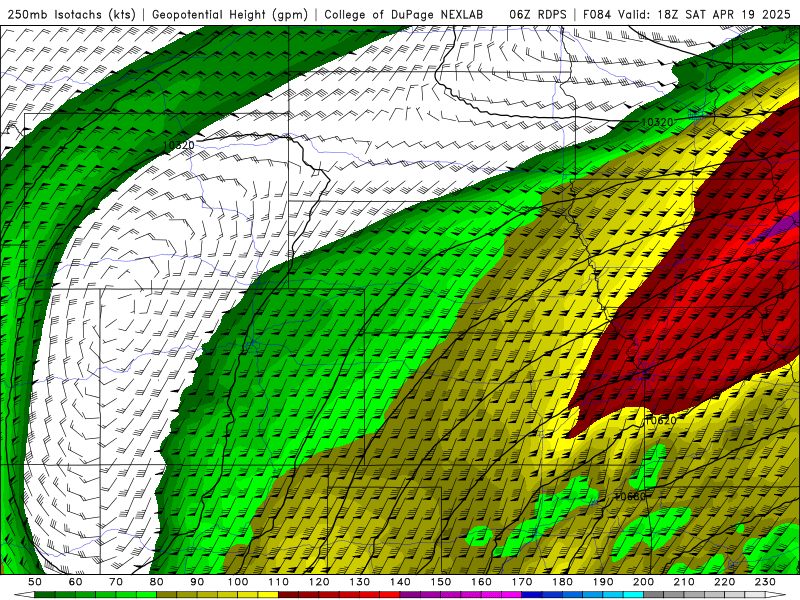Viewport: 800px width, 600px height.
Task: Click the '210' value on the color scale
Action: (684, 582)
